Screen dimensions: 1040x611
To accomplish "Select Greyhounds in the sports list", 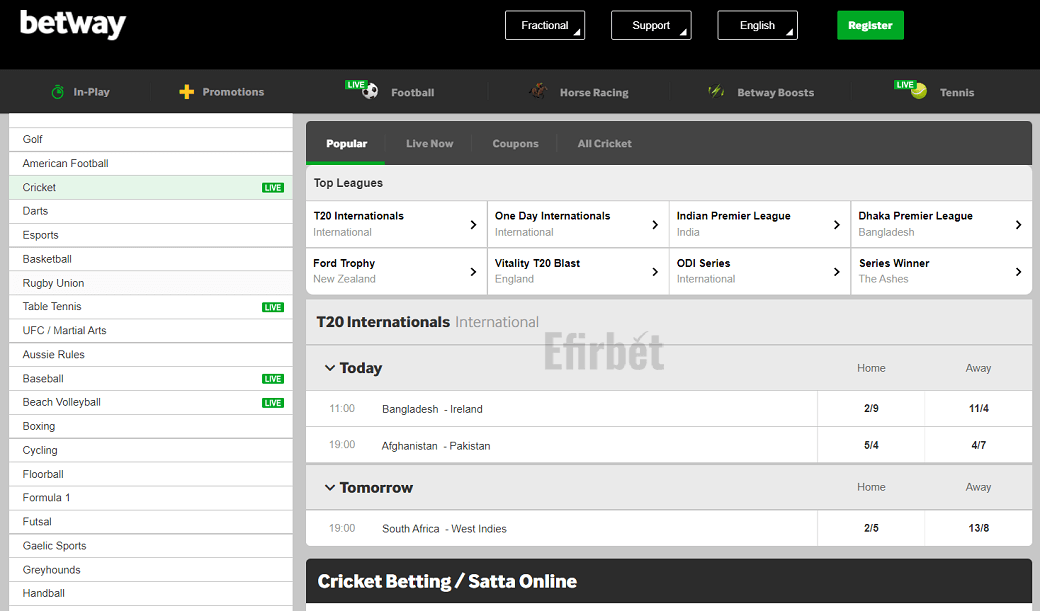I will (151, 570).
